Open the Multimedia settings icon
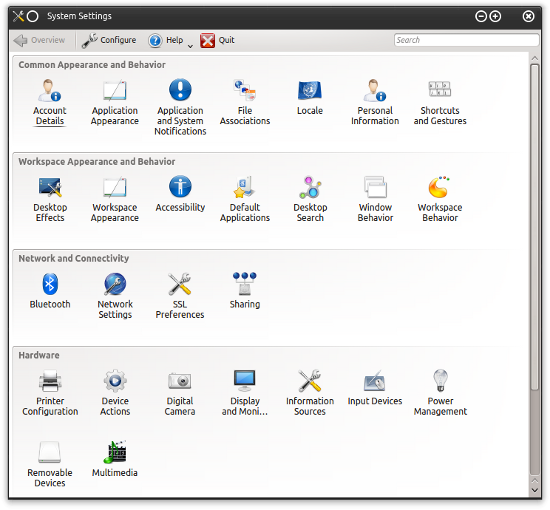 coord(115,459)
